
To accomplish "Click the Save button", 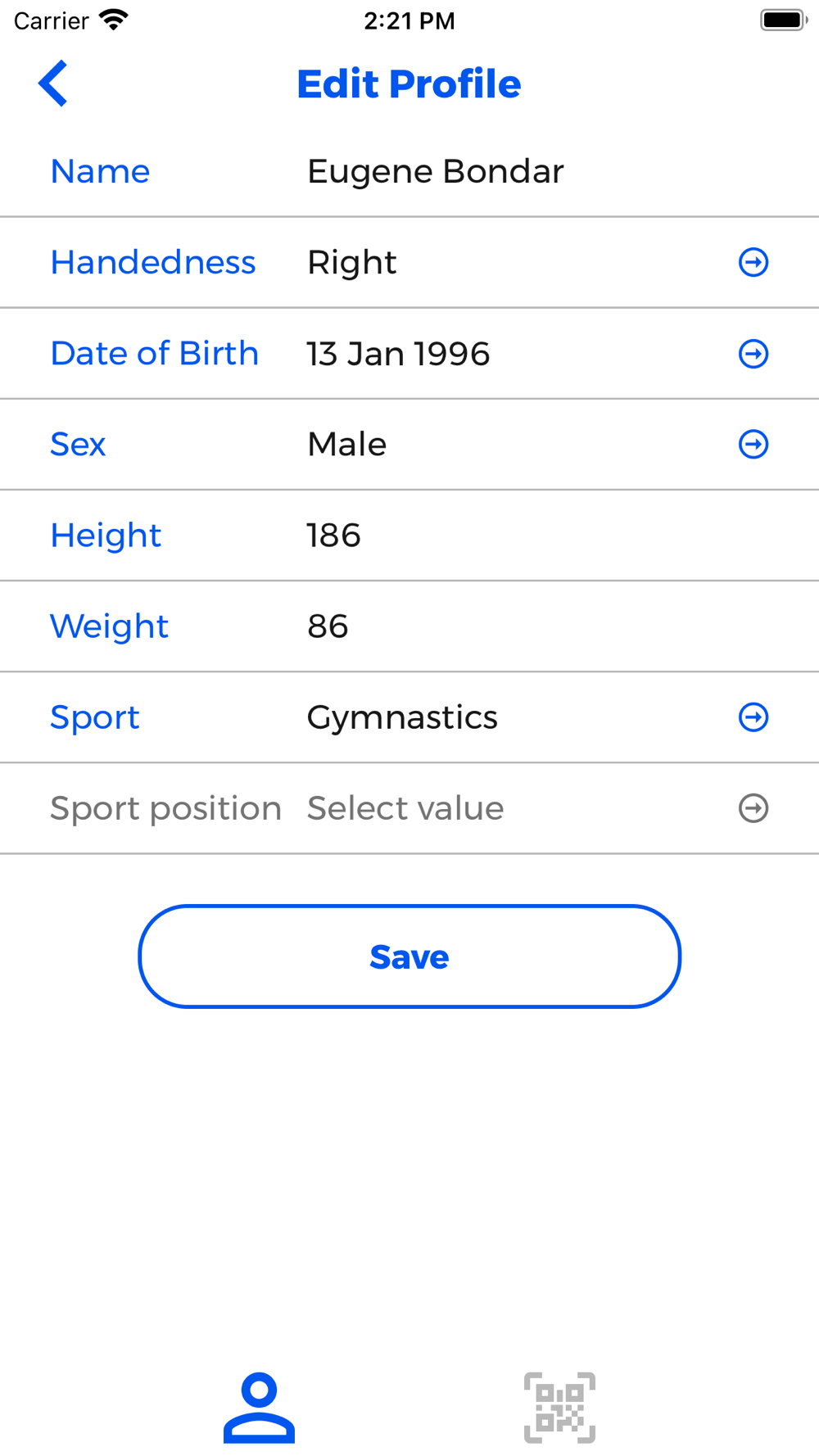I will click(409, 956).
